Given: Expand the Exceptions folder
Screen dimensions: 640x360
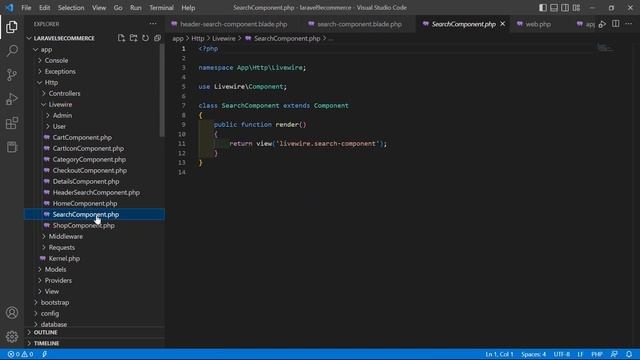Looking at the screenshot, I should (x=60, y=71).
